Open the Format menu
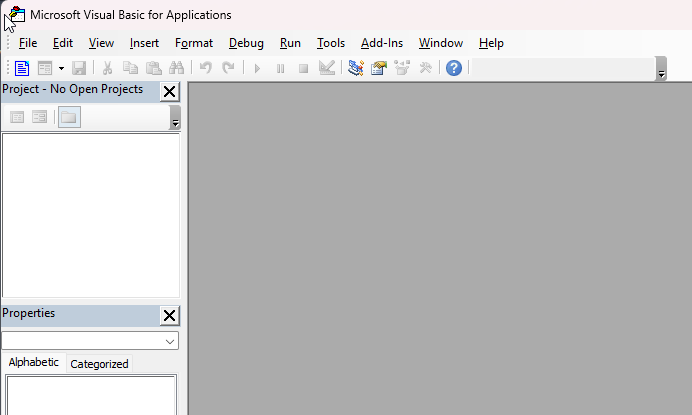The image size is (692, 415). point(194,43)
